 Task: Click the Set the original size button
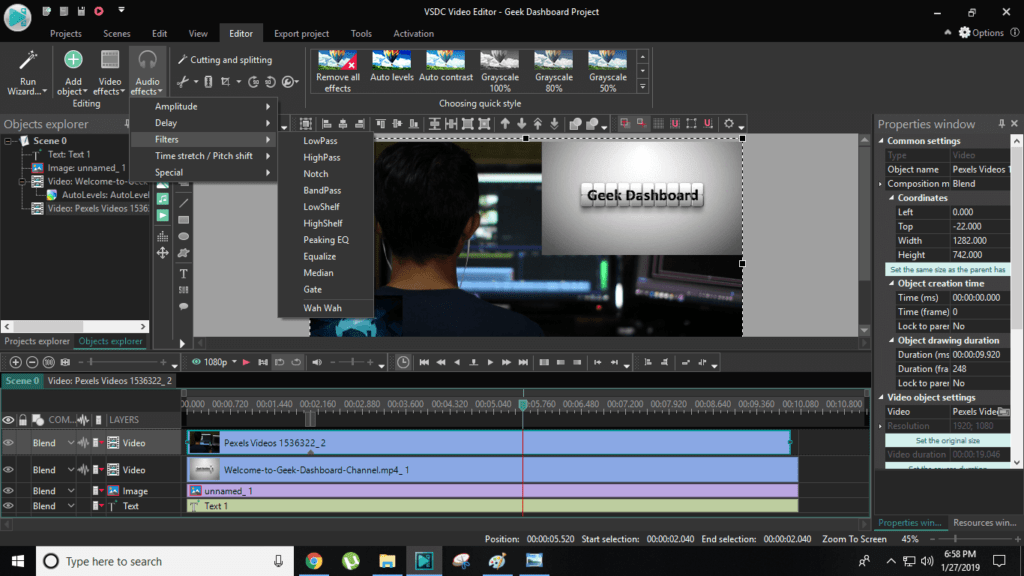pyautogui.click(x=948, y=440)
